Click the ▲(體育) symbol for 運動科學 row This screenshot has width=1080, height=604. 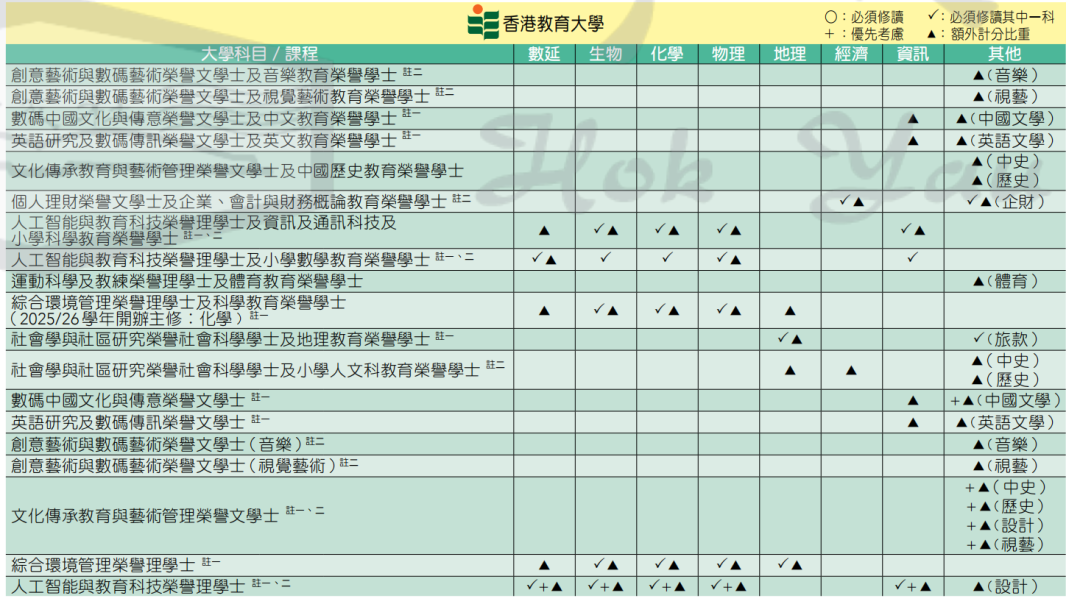click(x=1003, y=282)
